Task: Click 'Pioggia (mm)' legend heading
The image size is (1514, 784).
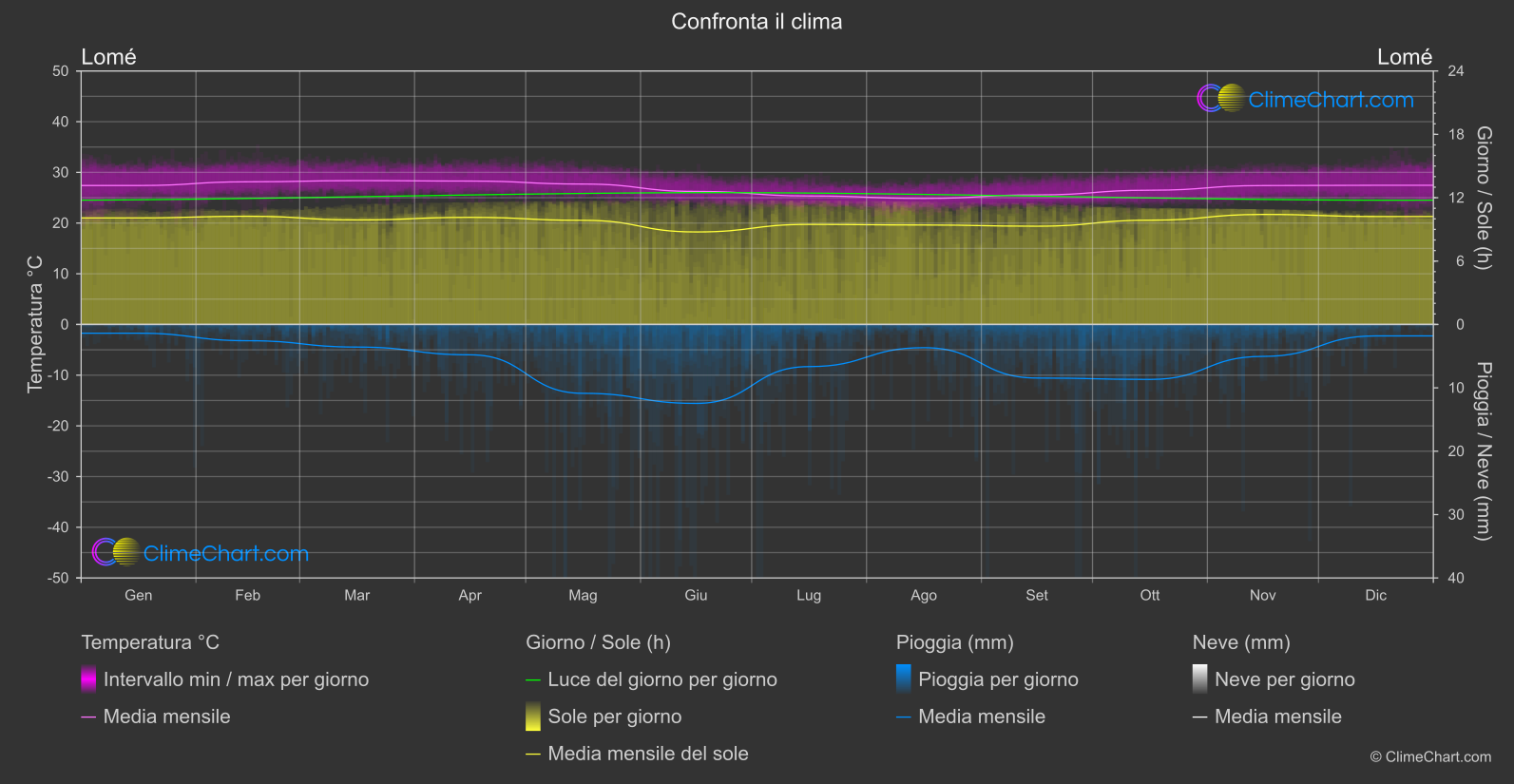Action: pyautogui.click(x=955, y=642)
